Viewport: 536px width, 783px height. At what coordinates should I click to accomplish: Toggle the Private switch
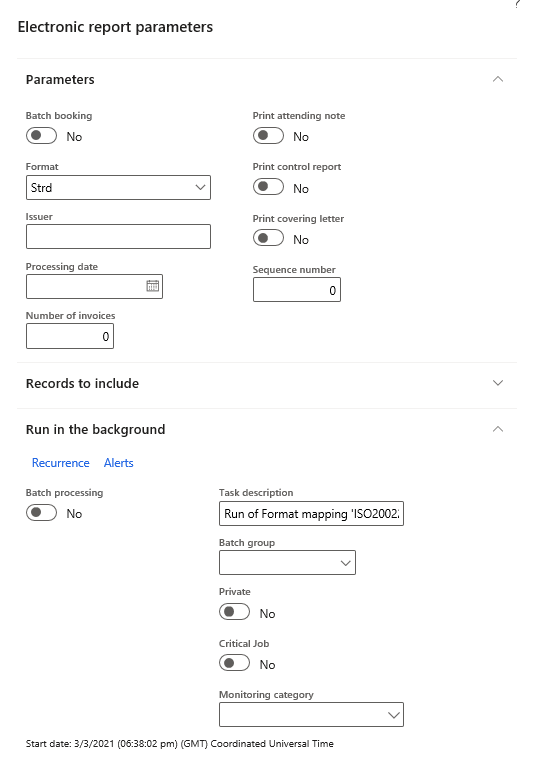coord(234,612)
